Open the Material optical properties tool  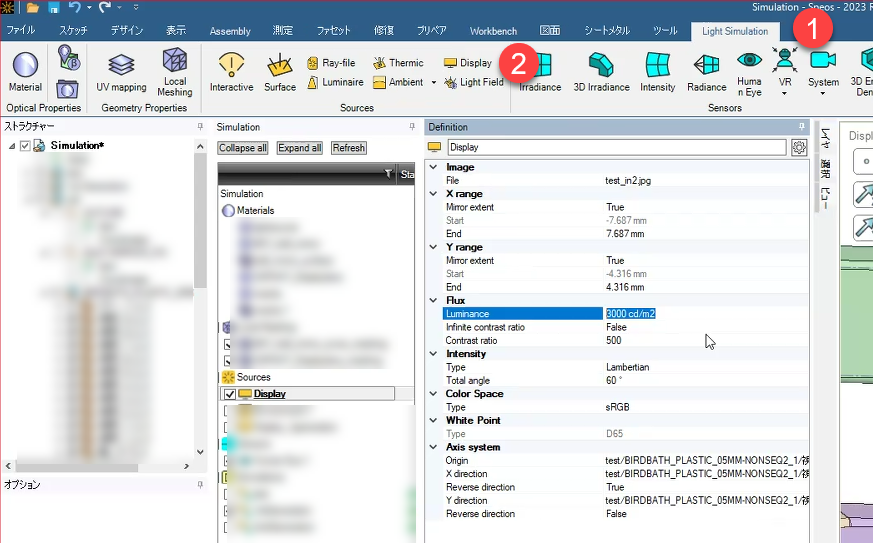pos(25,72)
